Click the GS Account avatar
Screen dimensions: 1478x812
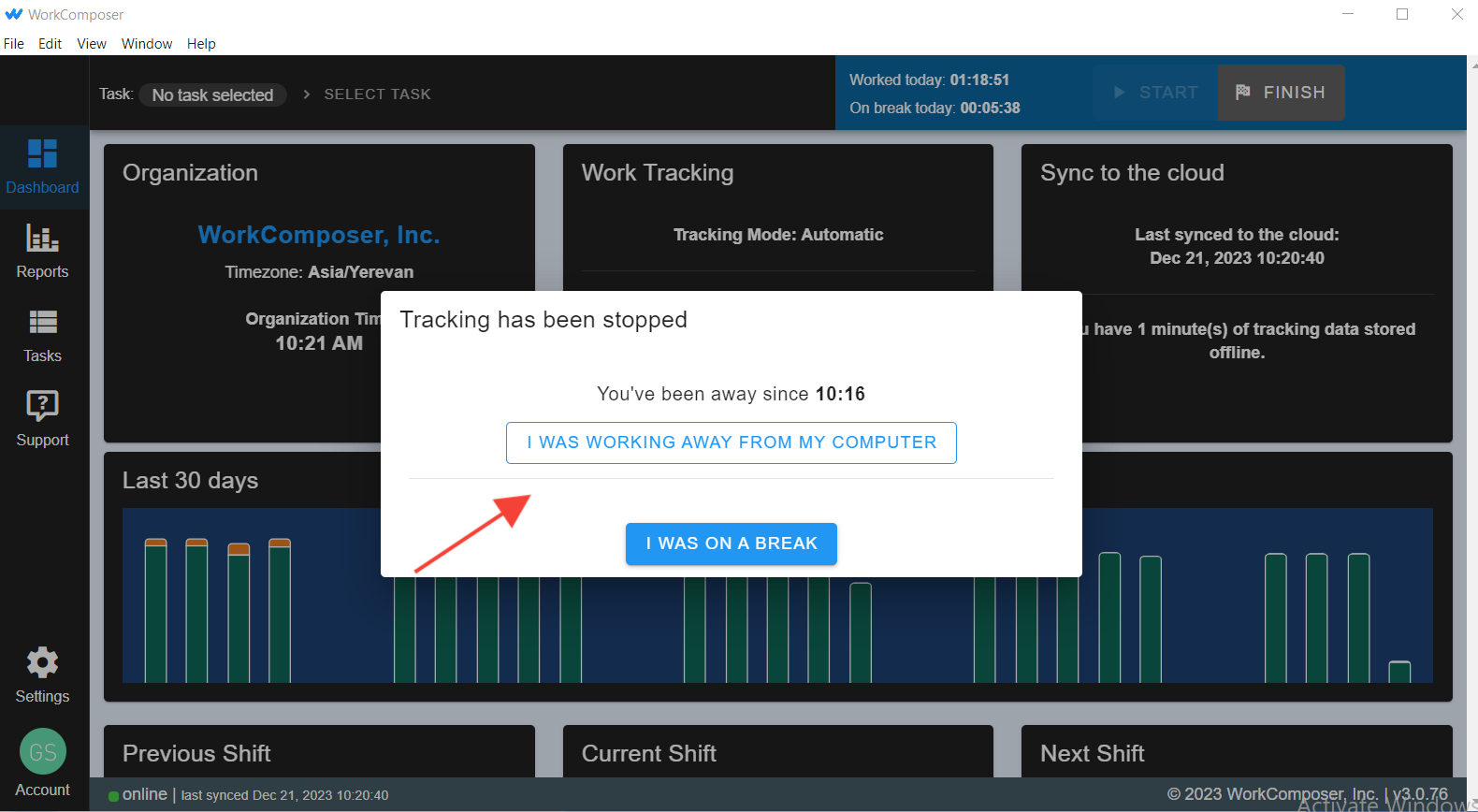(x=42, y=752)
